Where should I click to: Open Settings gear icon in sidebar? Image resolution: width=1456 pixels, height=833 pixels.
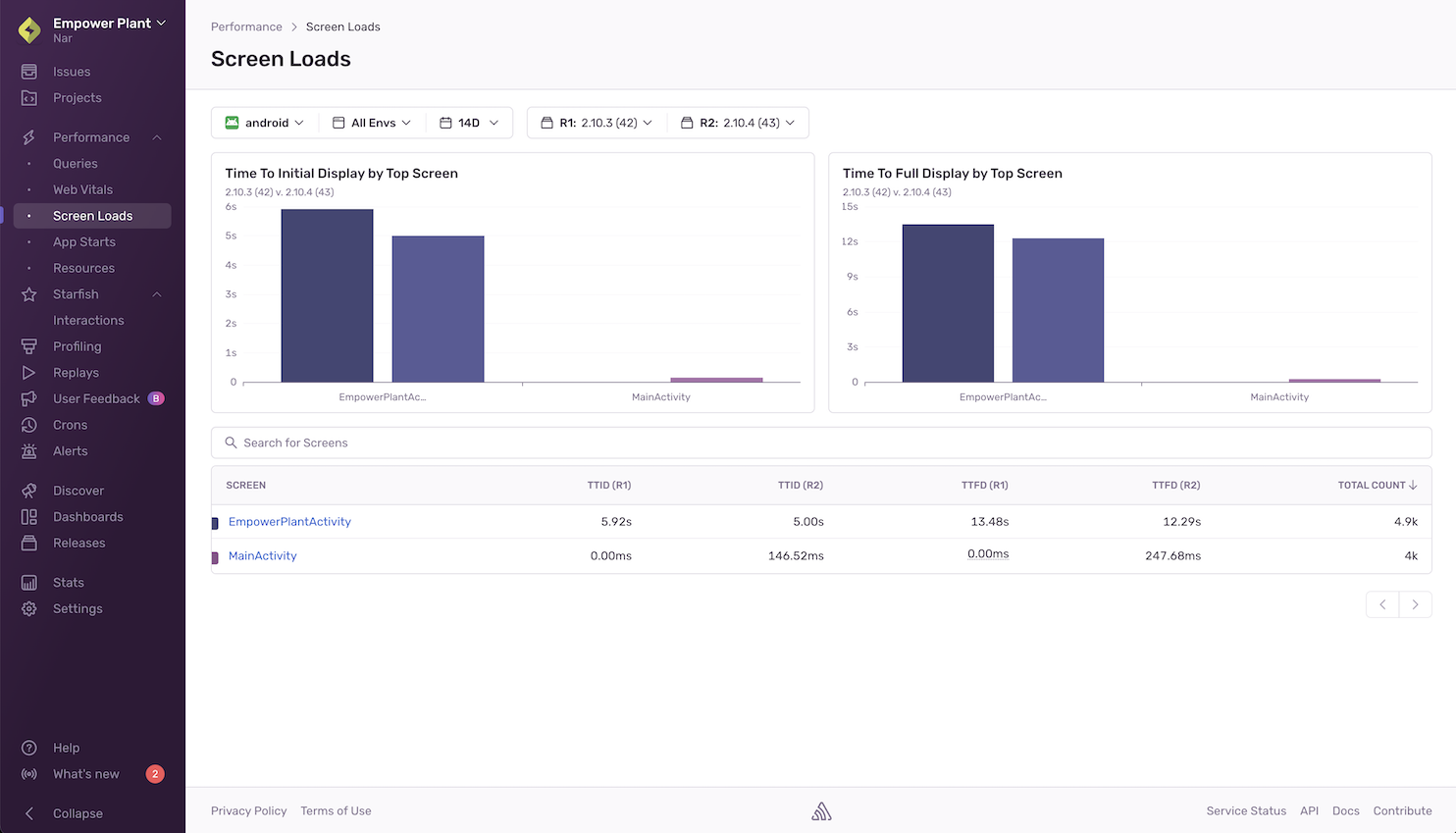tap(29, 608)
